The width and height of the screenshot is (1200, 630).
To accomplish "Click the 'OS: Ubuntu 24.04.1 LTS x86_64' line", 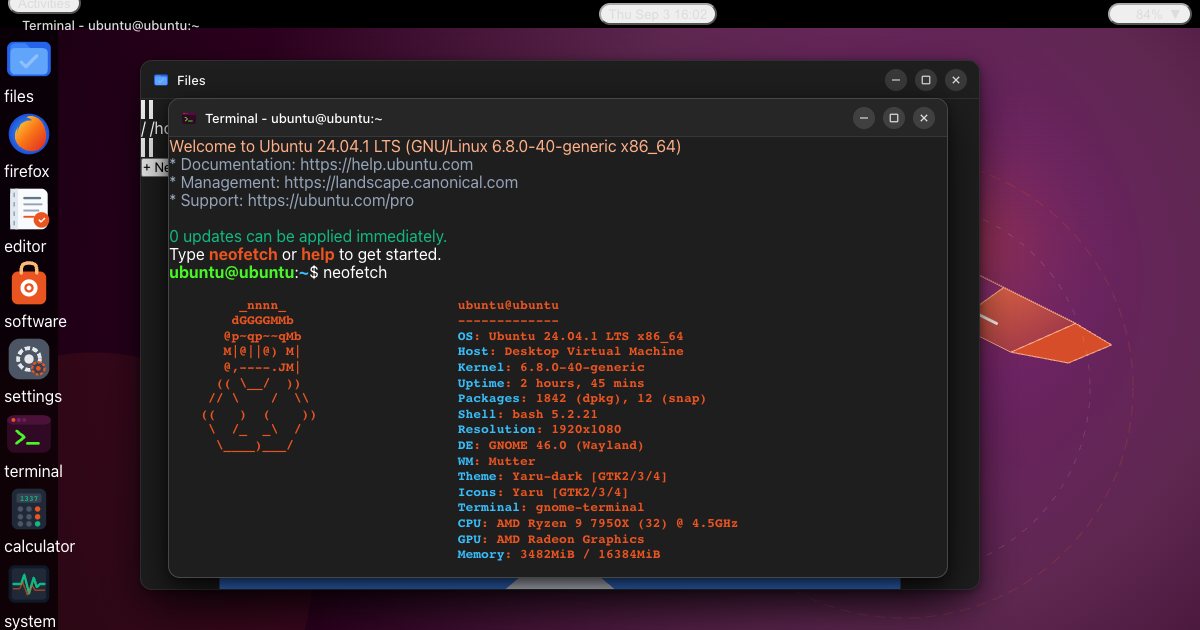I will [570, 336].
